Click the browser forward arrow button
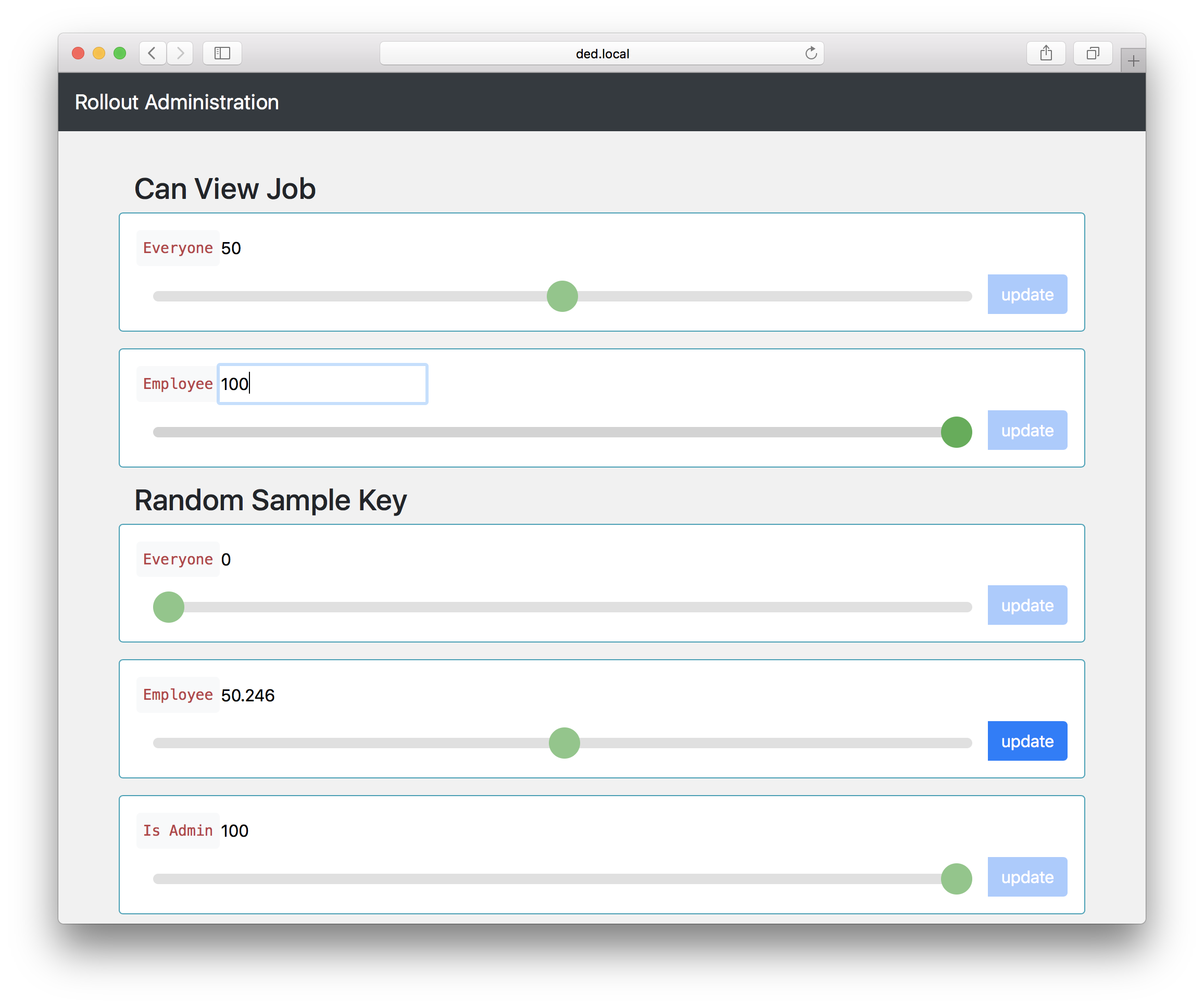Screen dimensions: 1204x1007 180,53
